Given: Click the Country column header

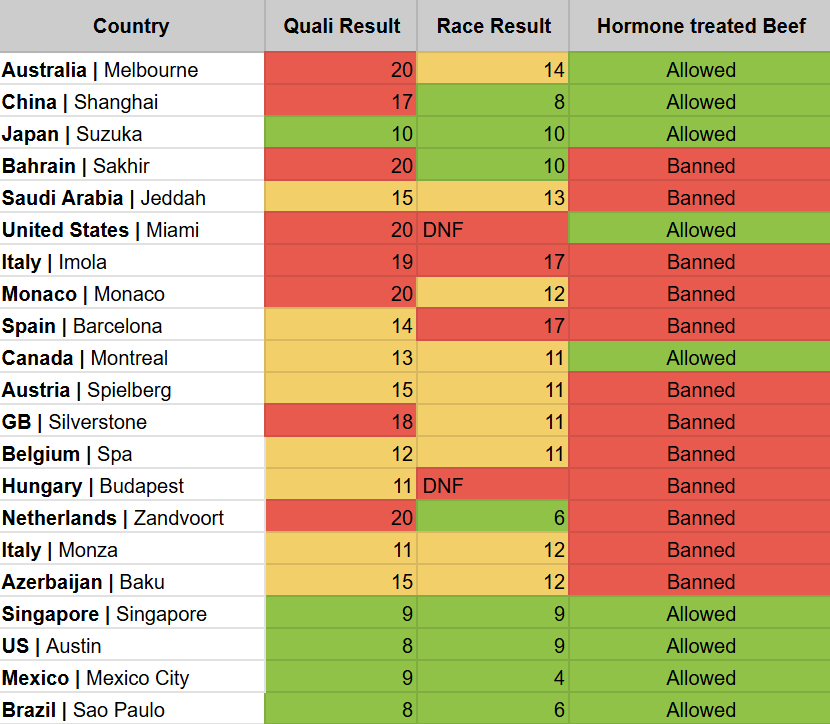Looking at the screenshot, I should click(131, 26).
